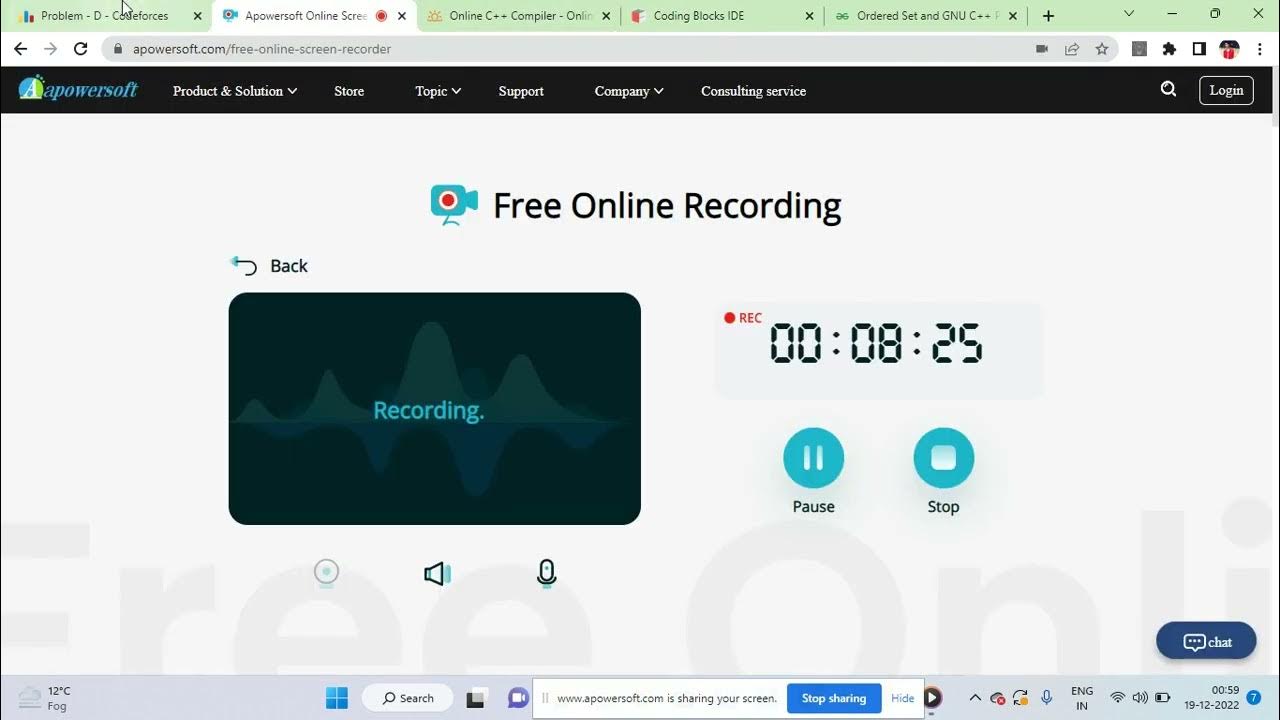Go forward in browser history
The height and width of the screenshot is (720, 1280).
click(x=50, y=49)
